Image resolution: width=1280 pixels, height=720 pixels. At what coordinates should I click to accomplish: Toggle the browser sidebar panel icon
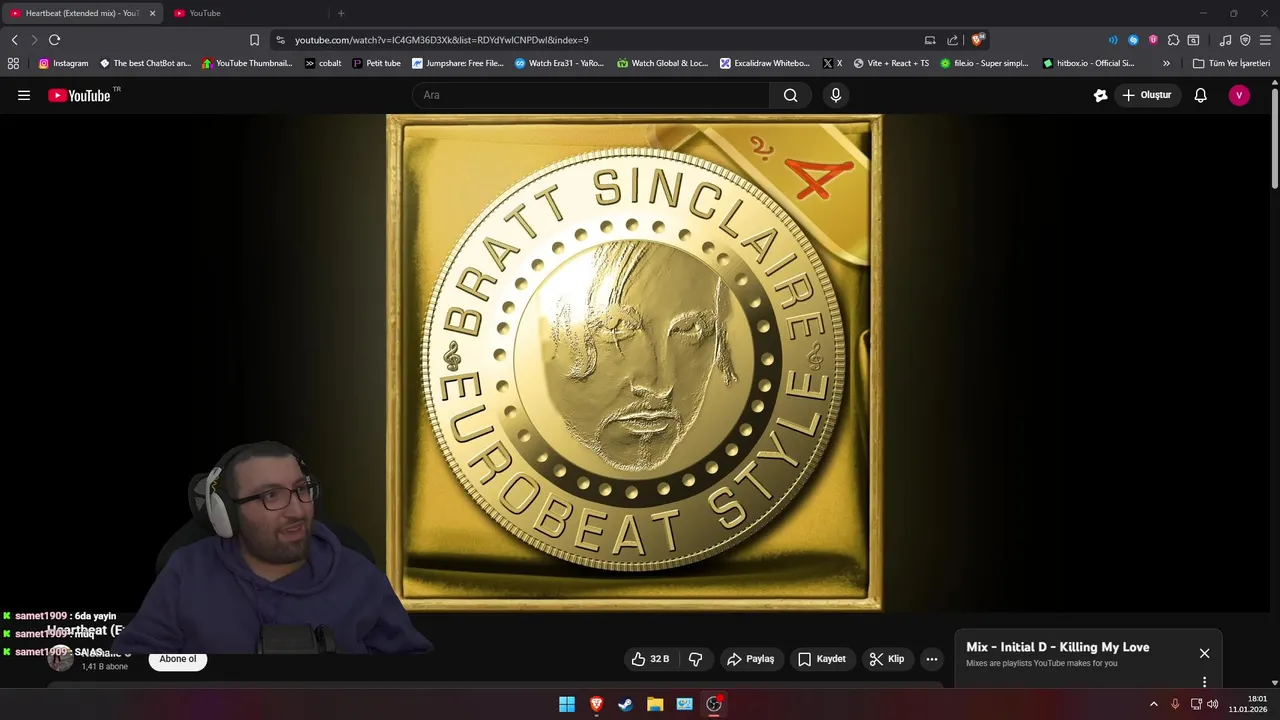[x=1193, y=40]
